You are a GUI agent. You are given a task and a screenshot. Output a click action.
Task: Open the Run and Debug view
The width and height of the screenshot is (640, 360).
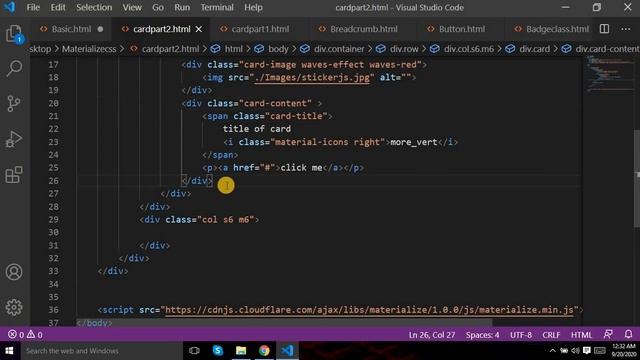(x=14, y=139)
